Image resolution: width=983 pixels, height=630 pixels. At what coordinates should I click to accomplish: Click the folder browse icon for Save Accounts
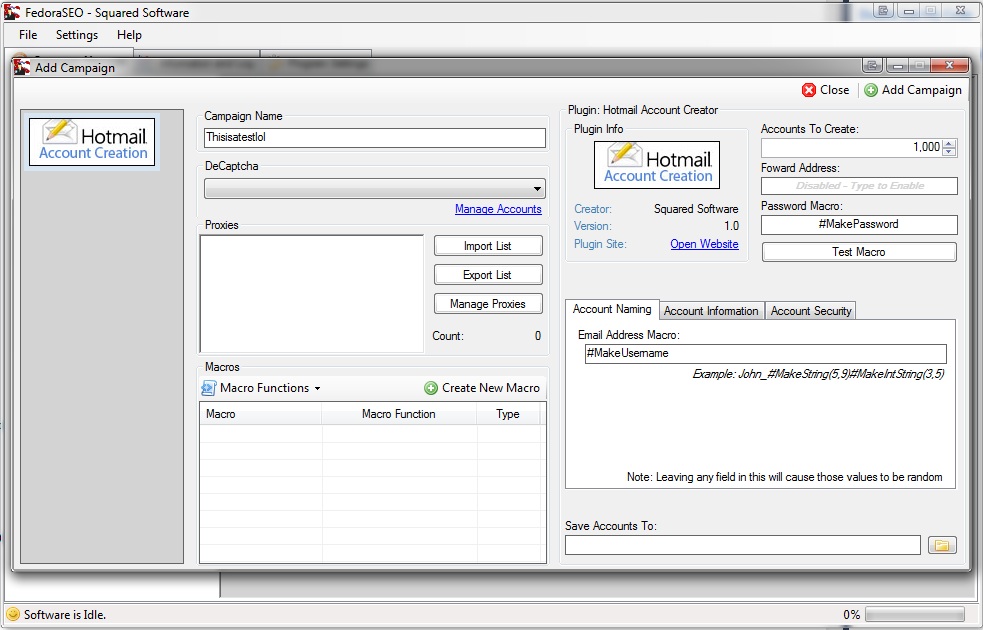942,545
